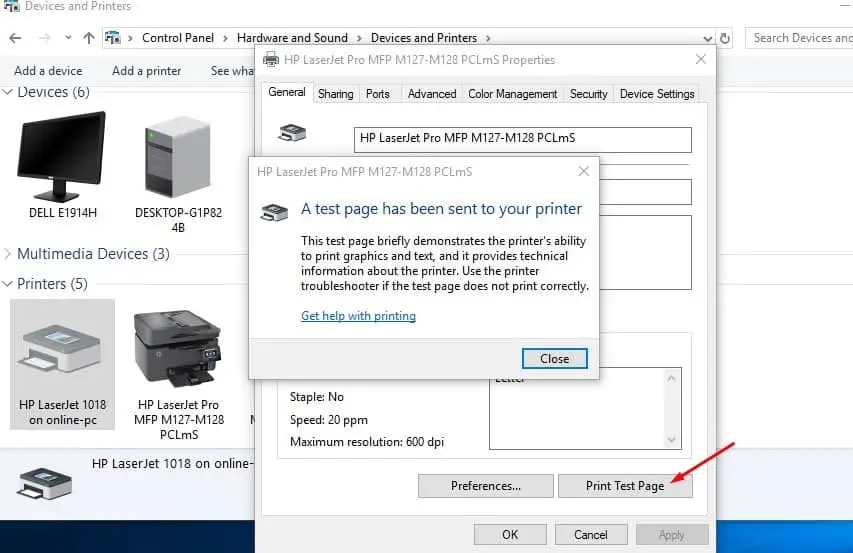Close the Properties dialog with X
Image resolution: width=853 pixels, height=553 pixels.
click(x=701, y=59)
